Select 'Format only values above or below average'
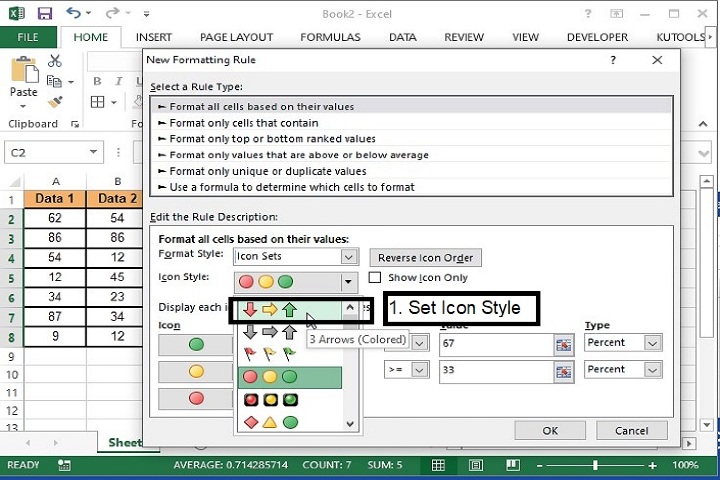Viewport: 720px width, 480px height. point(411,155)
